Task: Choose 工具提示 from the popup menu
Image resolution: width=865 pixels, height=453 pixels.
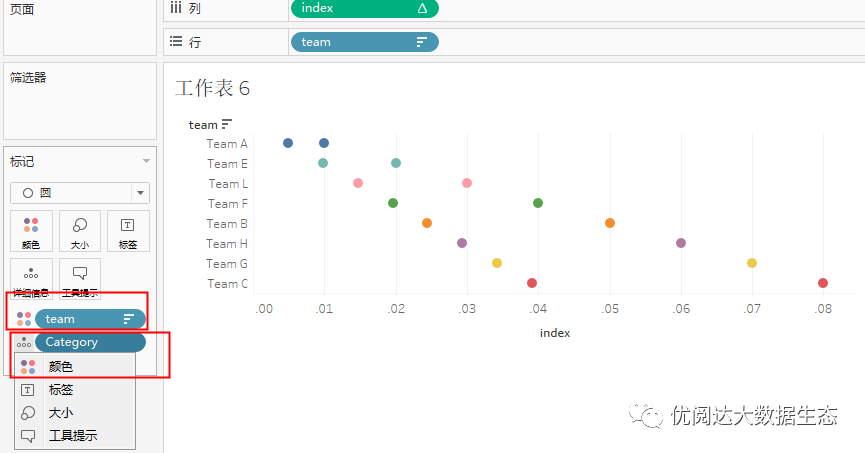Action: coord(73,436)
